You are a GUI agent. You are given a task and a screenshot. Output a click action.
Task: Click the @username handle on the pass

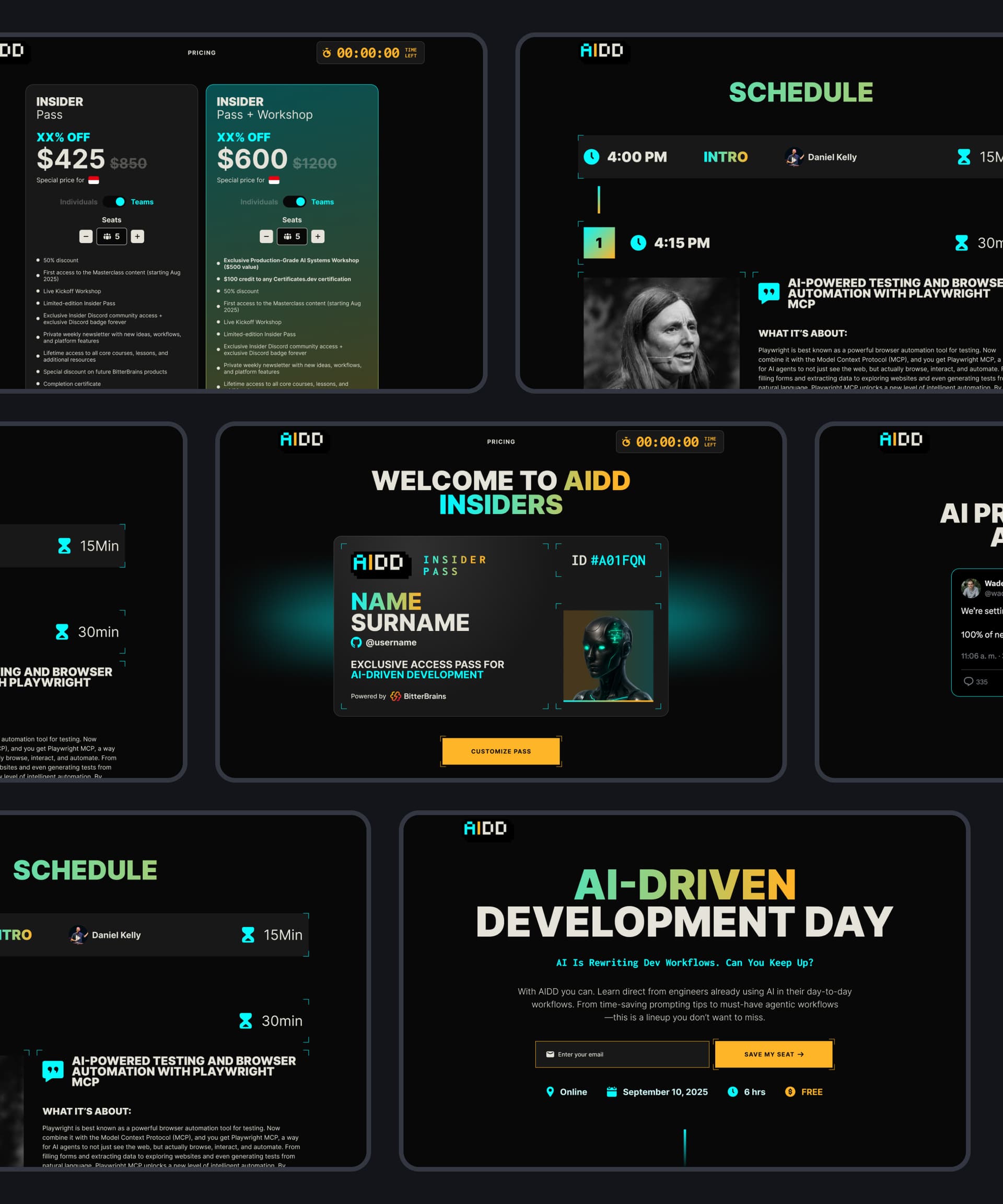pyautogui.click(x=391, y=642)
